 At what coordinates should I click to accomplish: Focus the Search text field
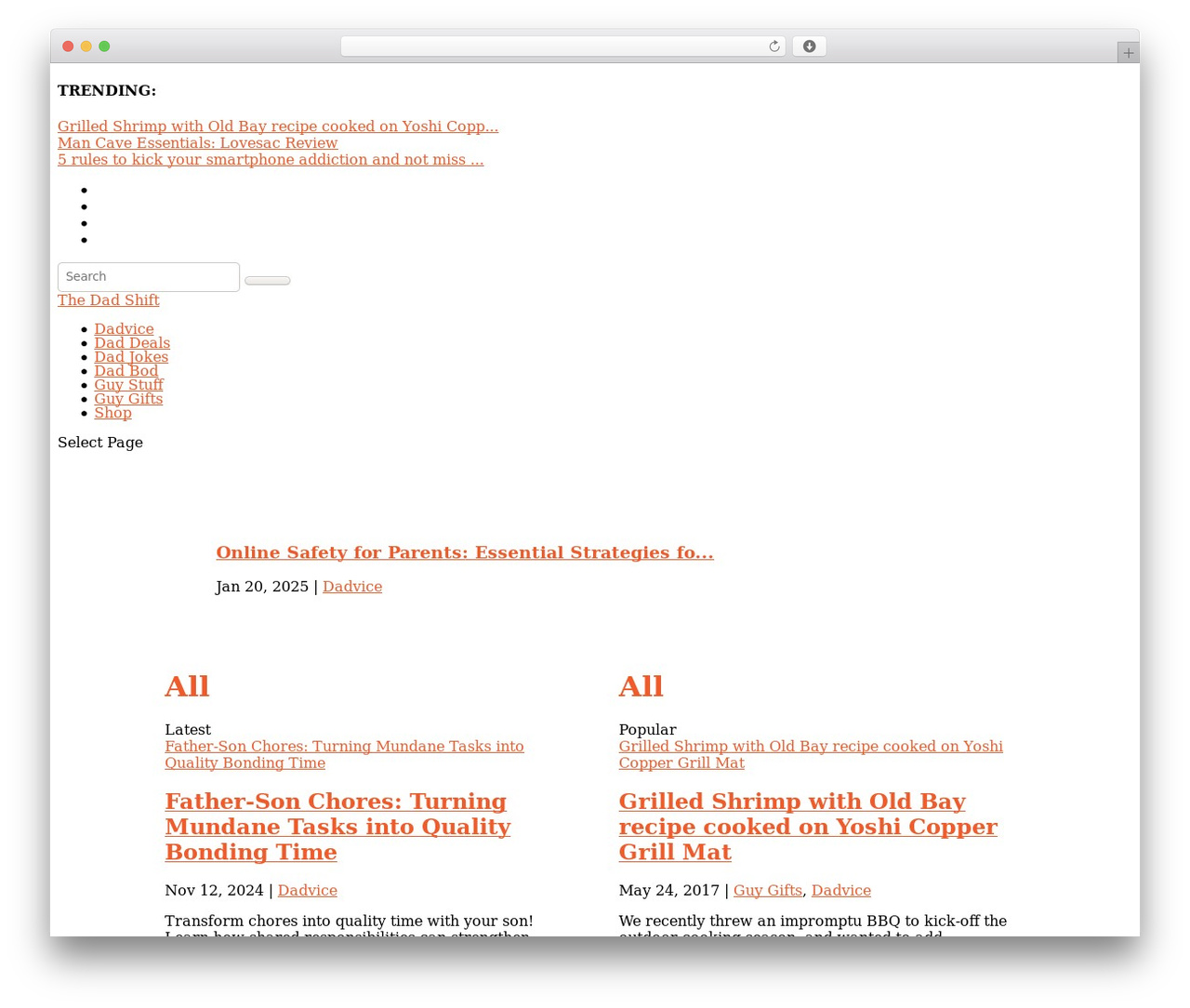(x=149, y=277)
